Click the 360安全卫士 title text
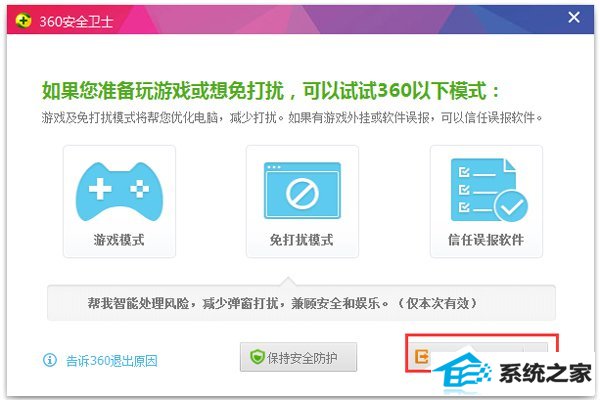600x400 pixels. pos(76,21)
